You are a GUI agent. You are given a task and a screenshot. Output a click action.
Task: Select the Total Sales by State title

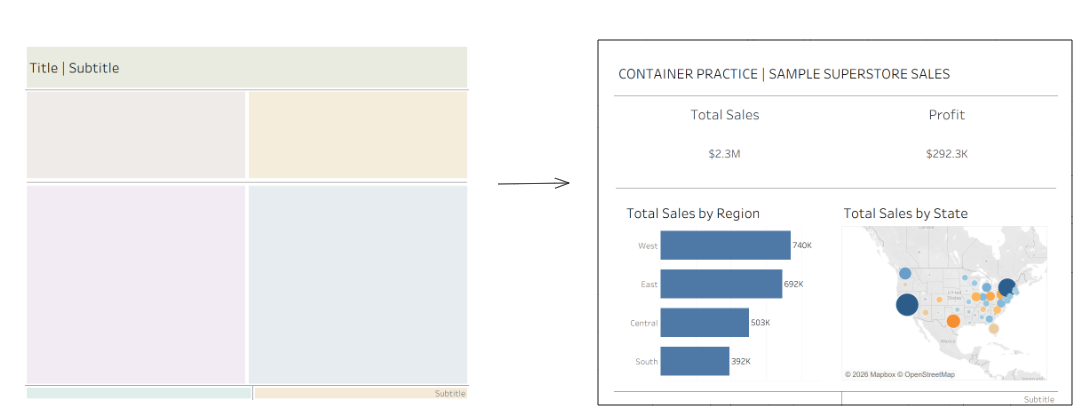click(x=905, y=213)
